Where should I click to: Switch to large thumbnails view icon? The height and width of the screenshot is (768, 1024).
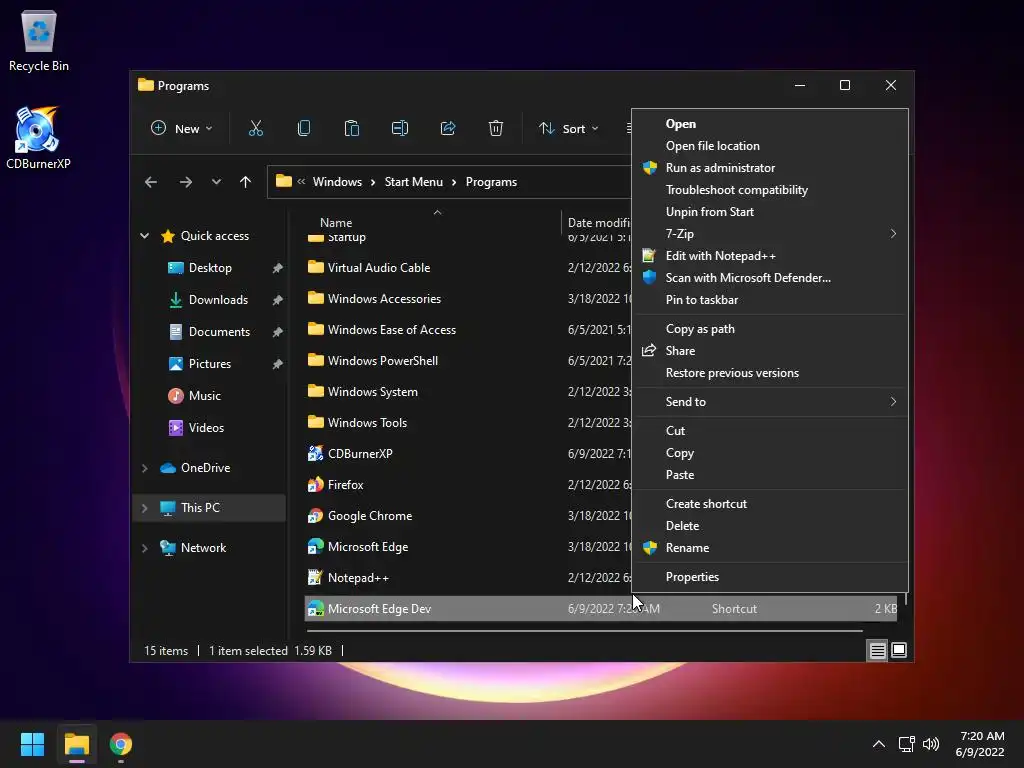coord(899,650)
